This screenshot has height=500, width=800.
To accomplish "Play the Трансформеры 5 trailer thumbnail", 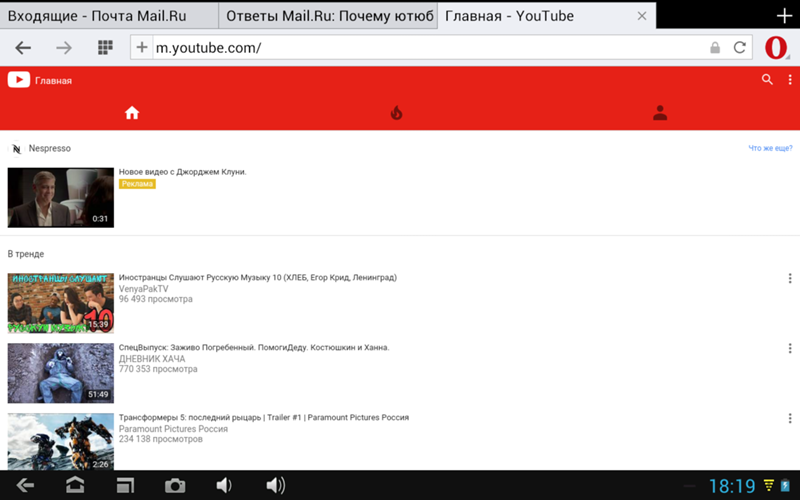I will point(61,441).
